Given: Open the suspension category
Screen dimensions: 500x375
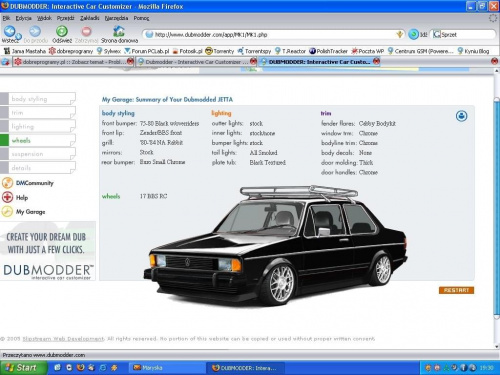Looking at the screenshot, I should [38, 154].
